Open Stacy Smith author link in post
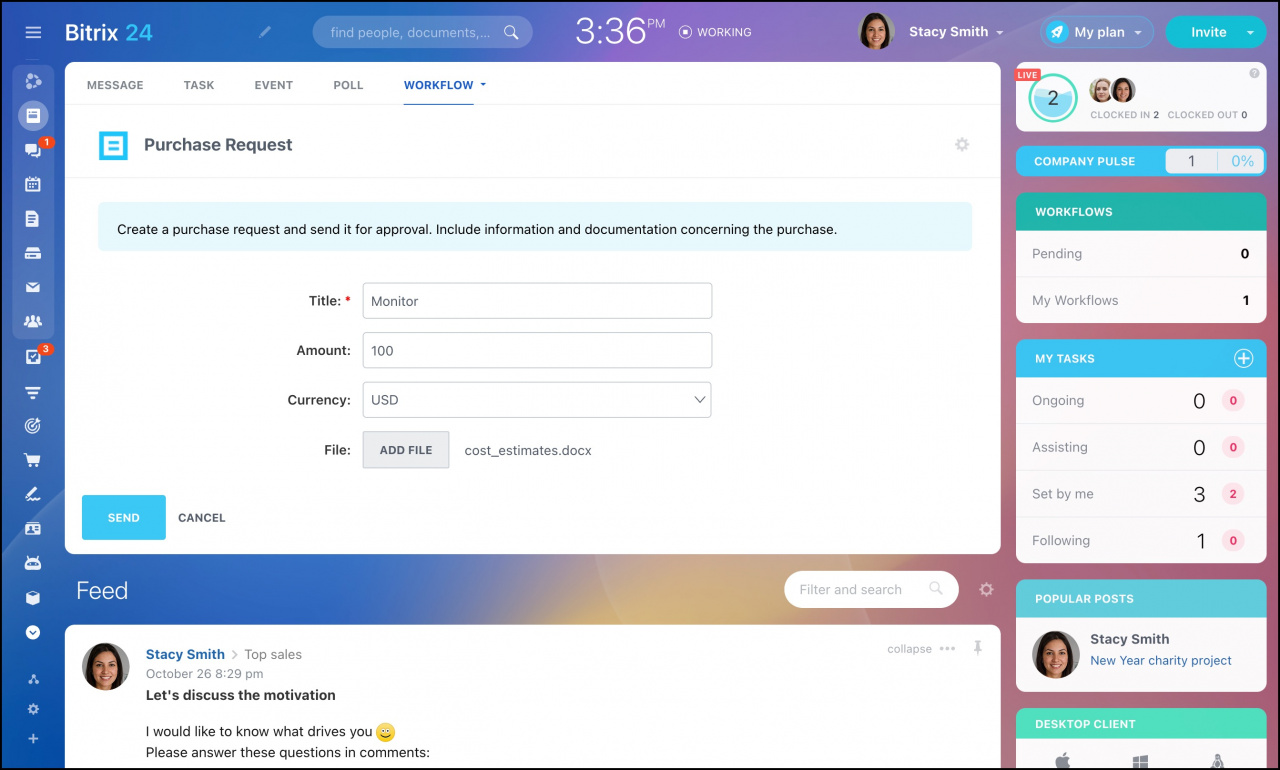 (x=185, y=655)
